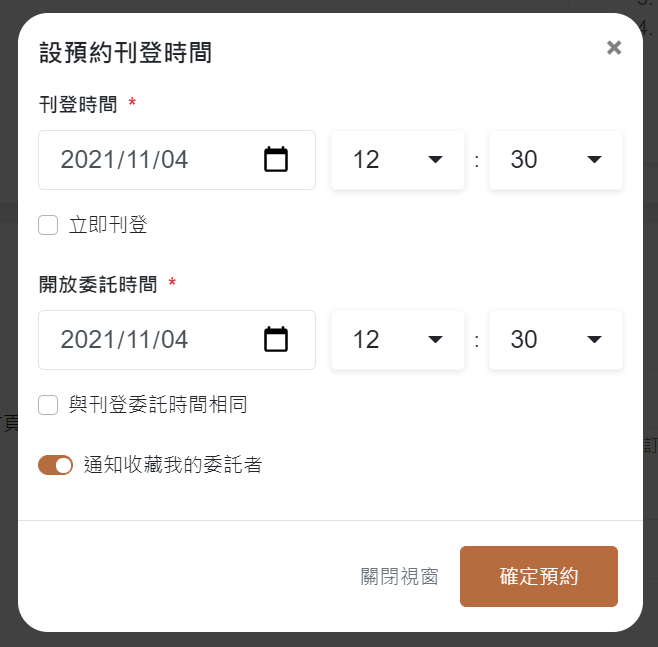658x647 pixels.
Task: Expand the 刊登時間 minute dropdown
Action: tap(556, 160)
